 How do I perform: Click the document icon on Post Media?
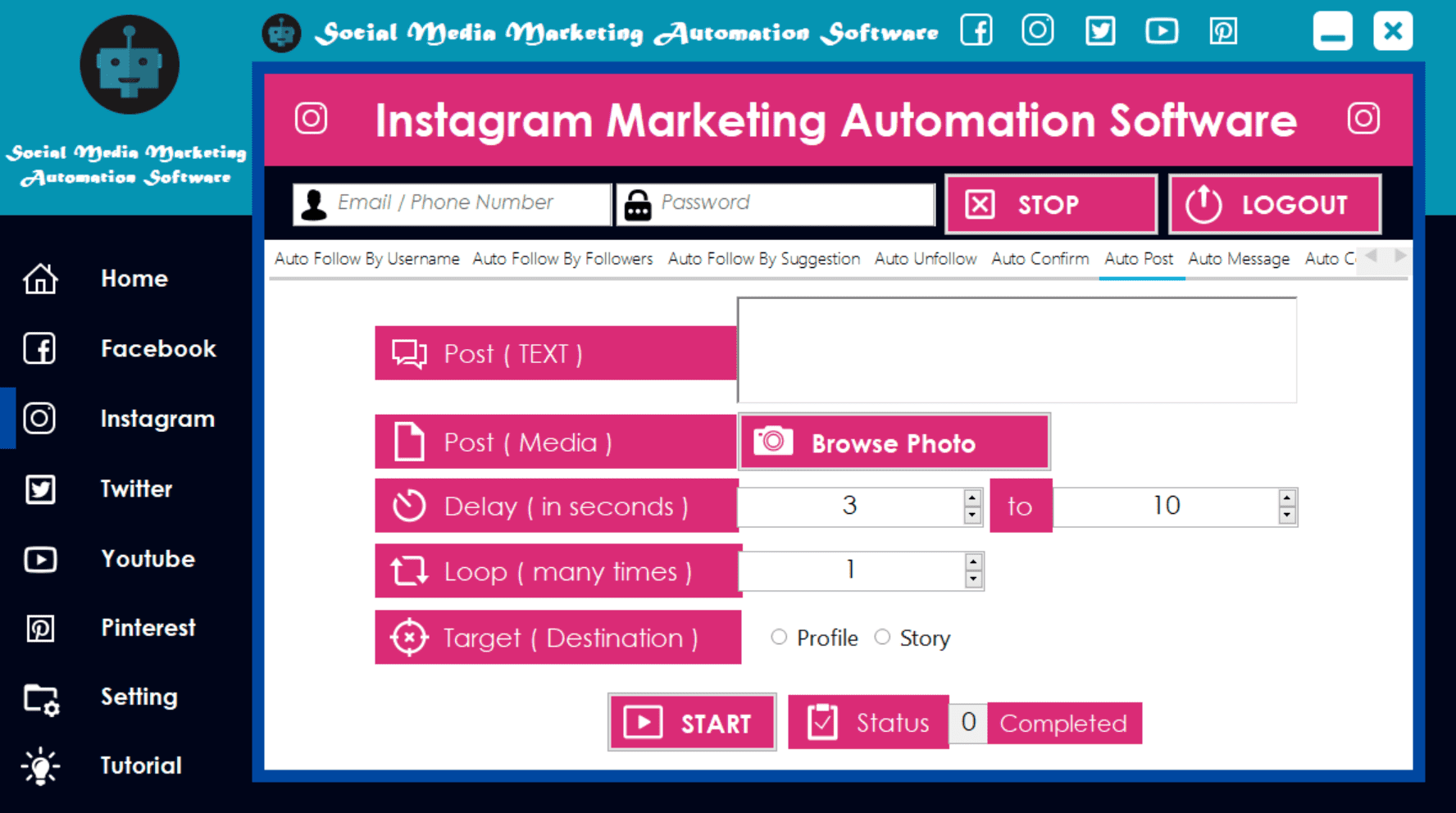409,442
